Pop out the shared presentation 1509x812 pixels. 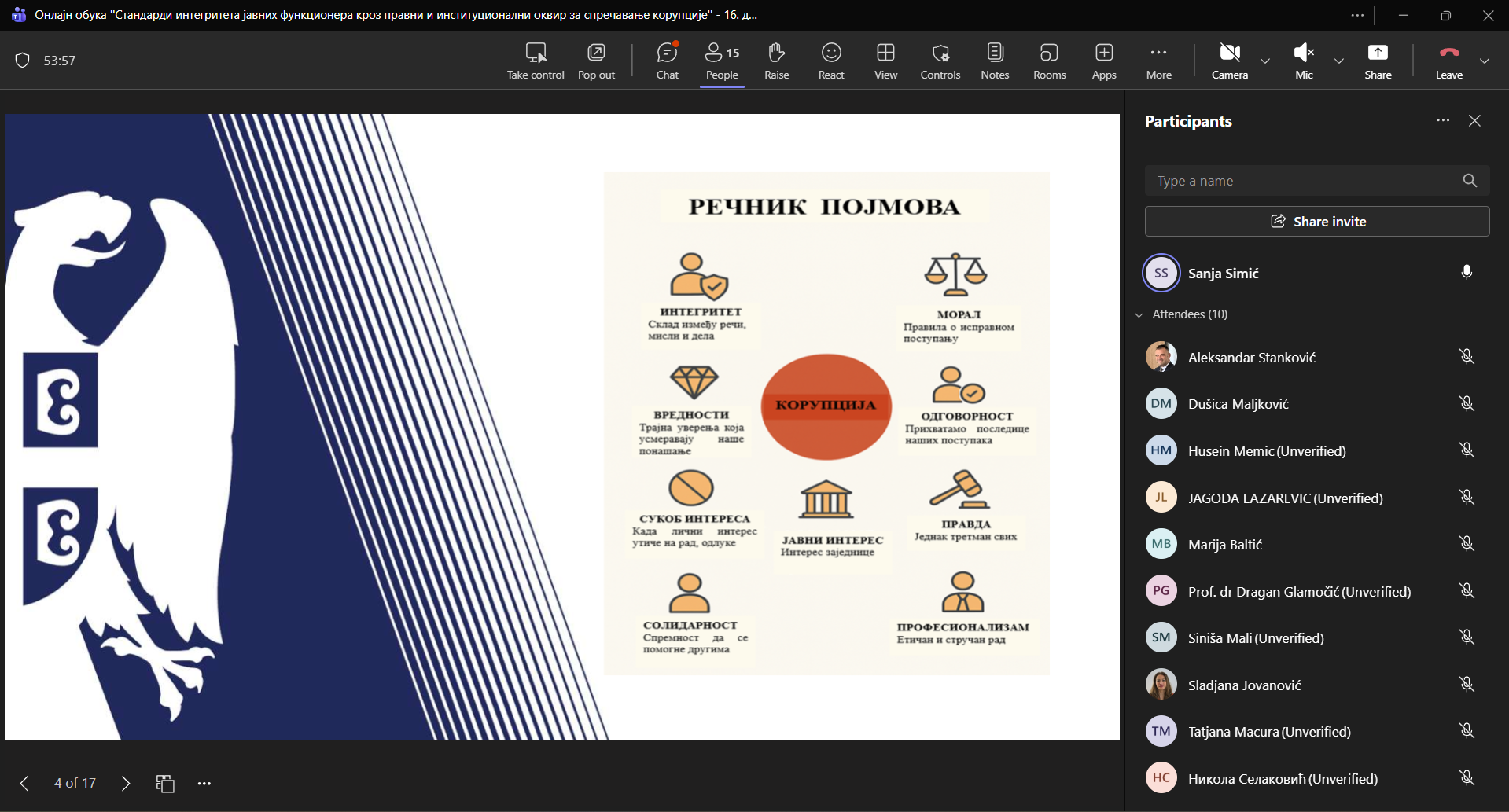click(596, 61)
